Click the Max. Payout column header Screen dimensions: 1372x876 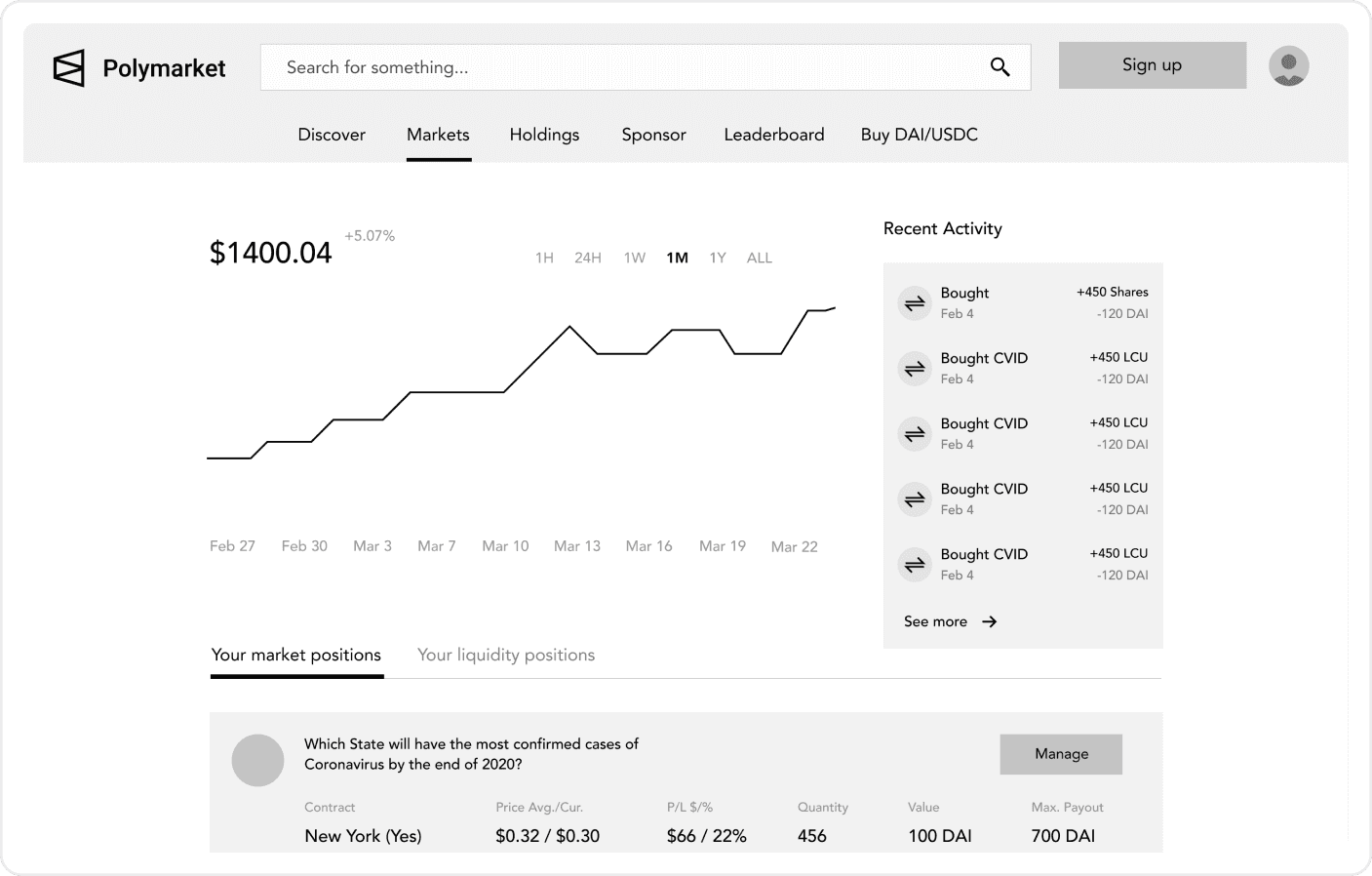coord(1067,808)
